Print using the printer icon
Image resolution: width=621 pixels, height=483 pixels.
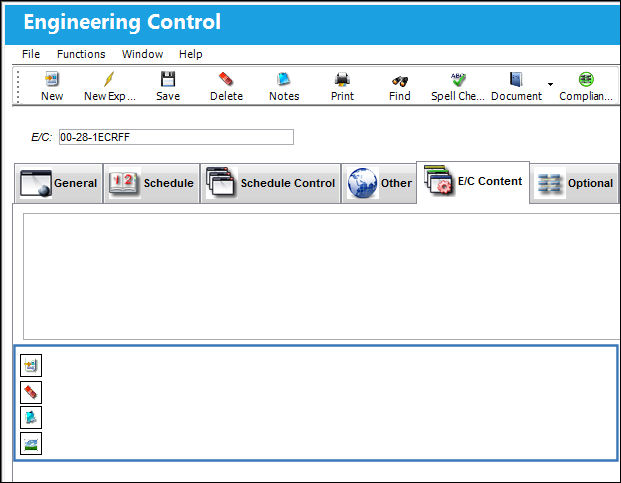(x=342, y=79)
